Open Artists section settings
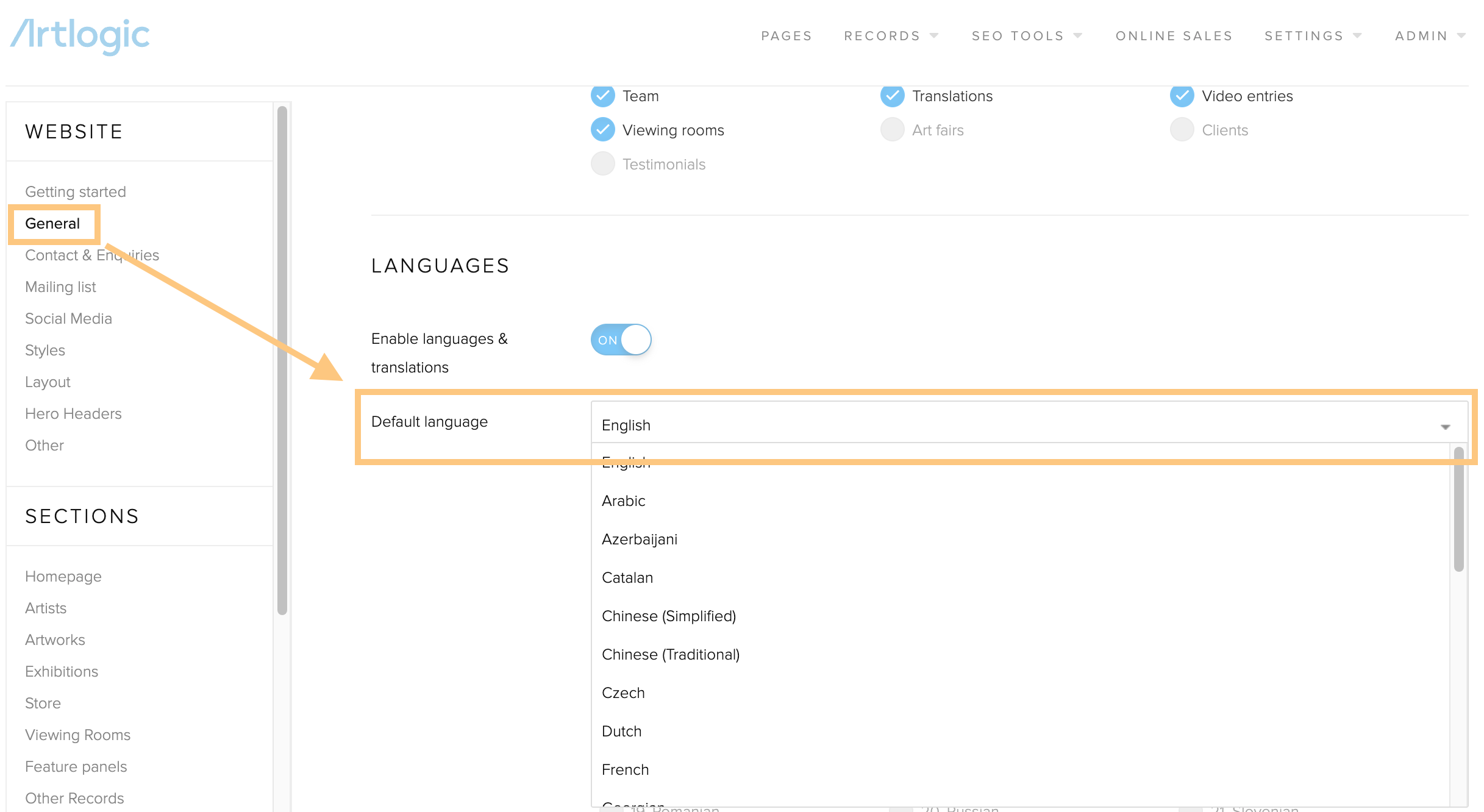1484x812 pixels. [46, 608]
